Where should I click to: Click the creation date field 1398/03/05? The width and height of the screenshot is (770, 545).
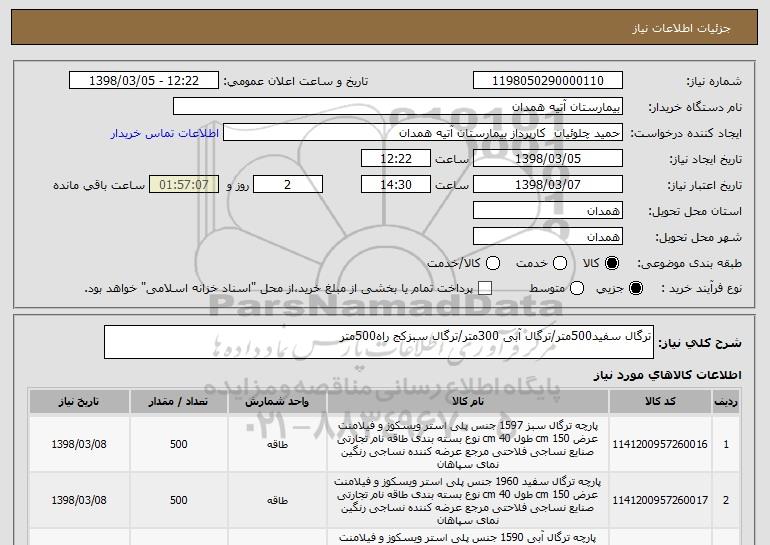point(548,159)
